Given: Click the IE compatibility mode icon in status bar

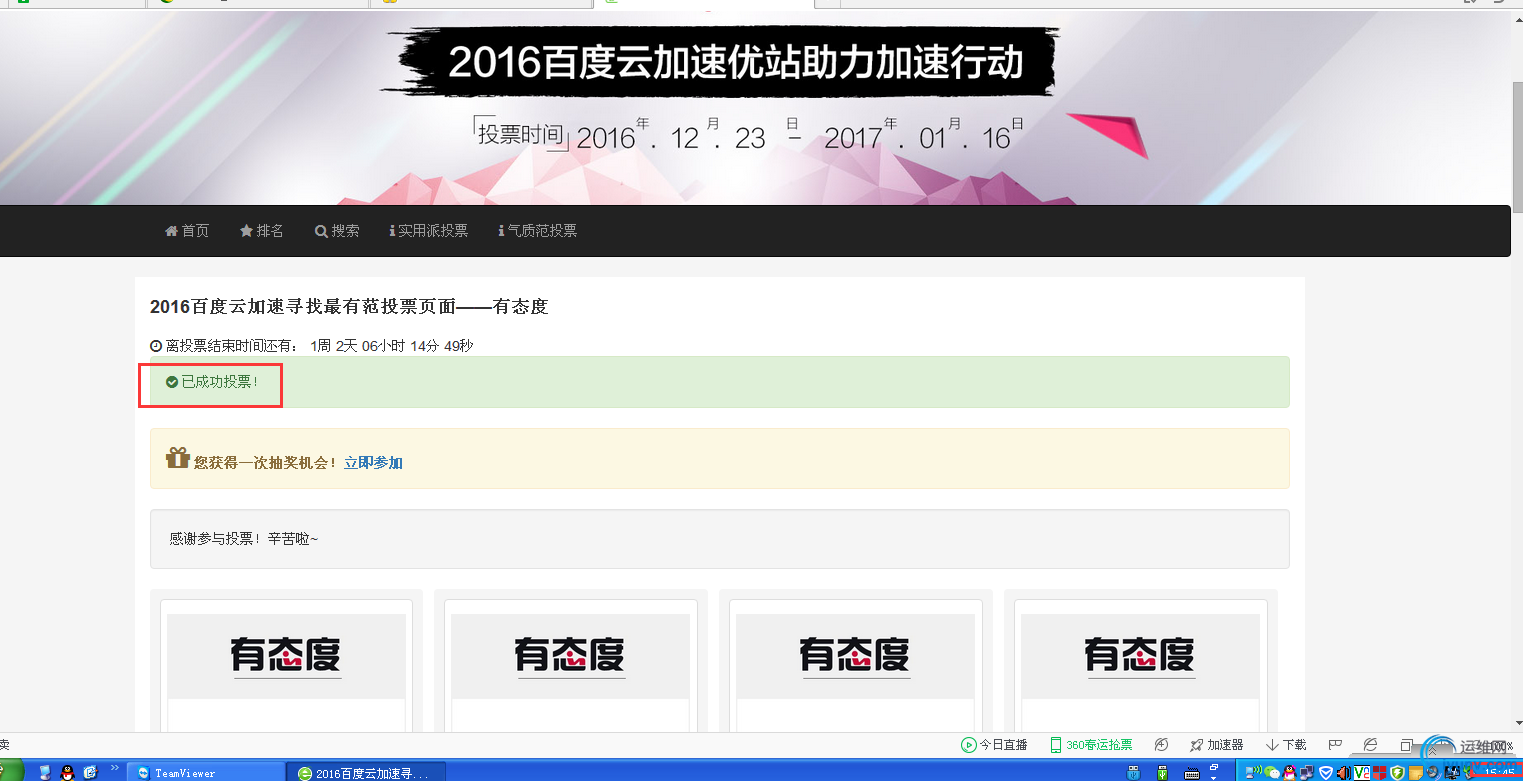Looking at the screenshot, I should 1371,745.
